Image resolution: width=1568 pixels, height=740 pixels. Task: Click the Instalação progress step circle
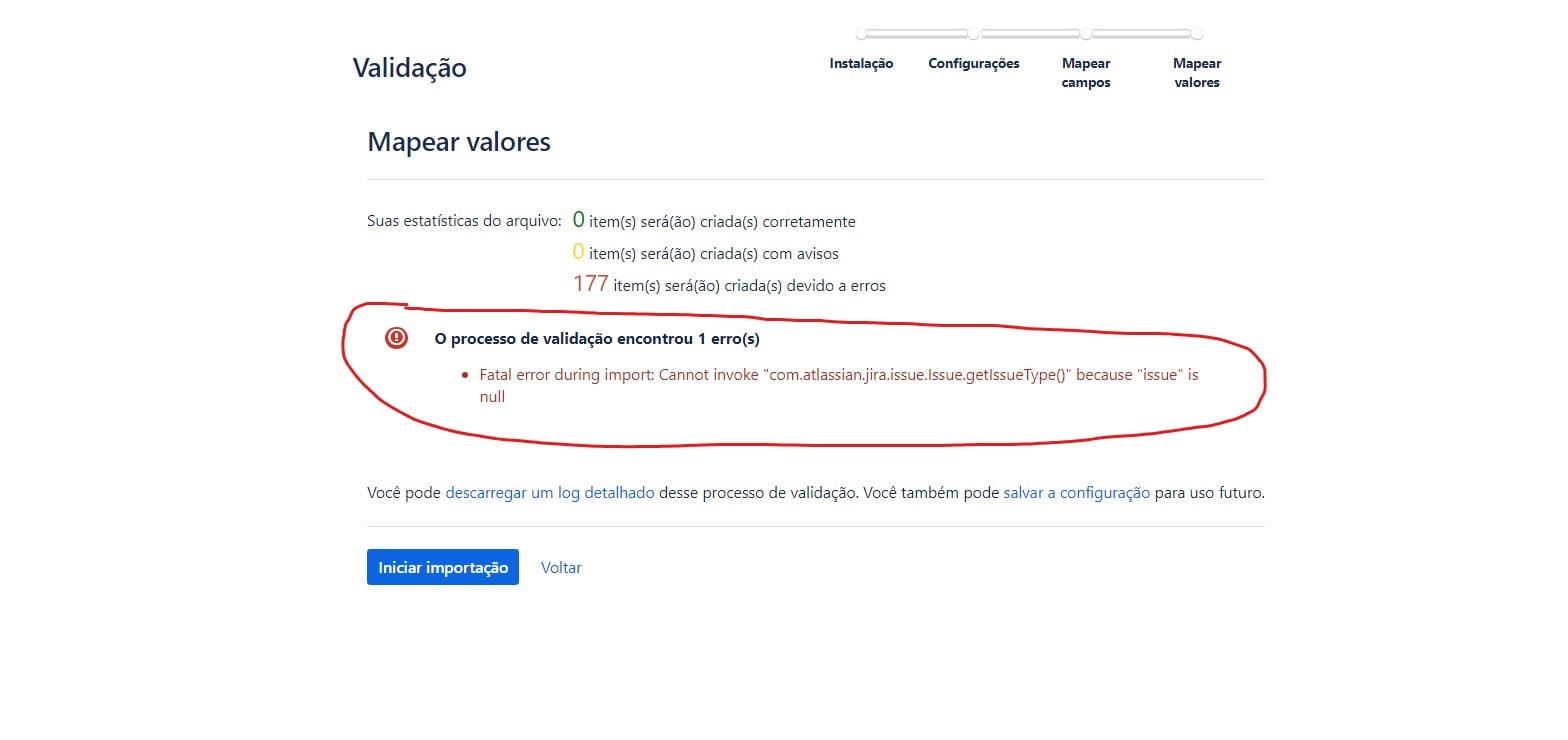pyautogui.click(x=861, y=34)
